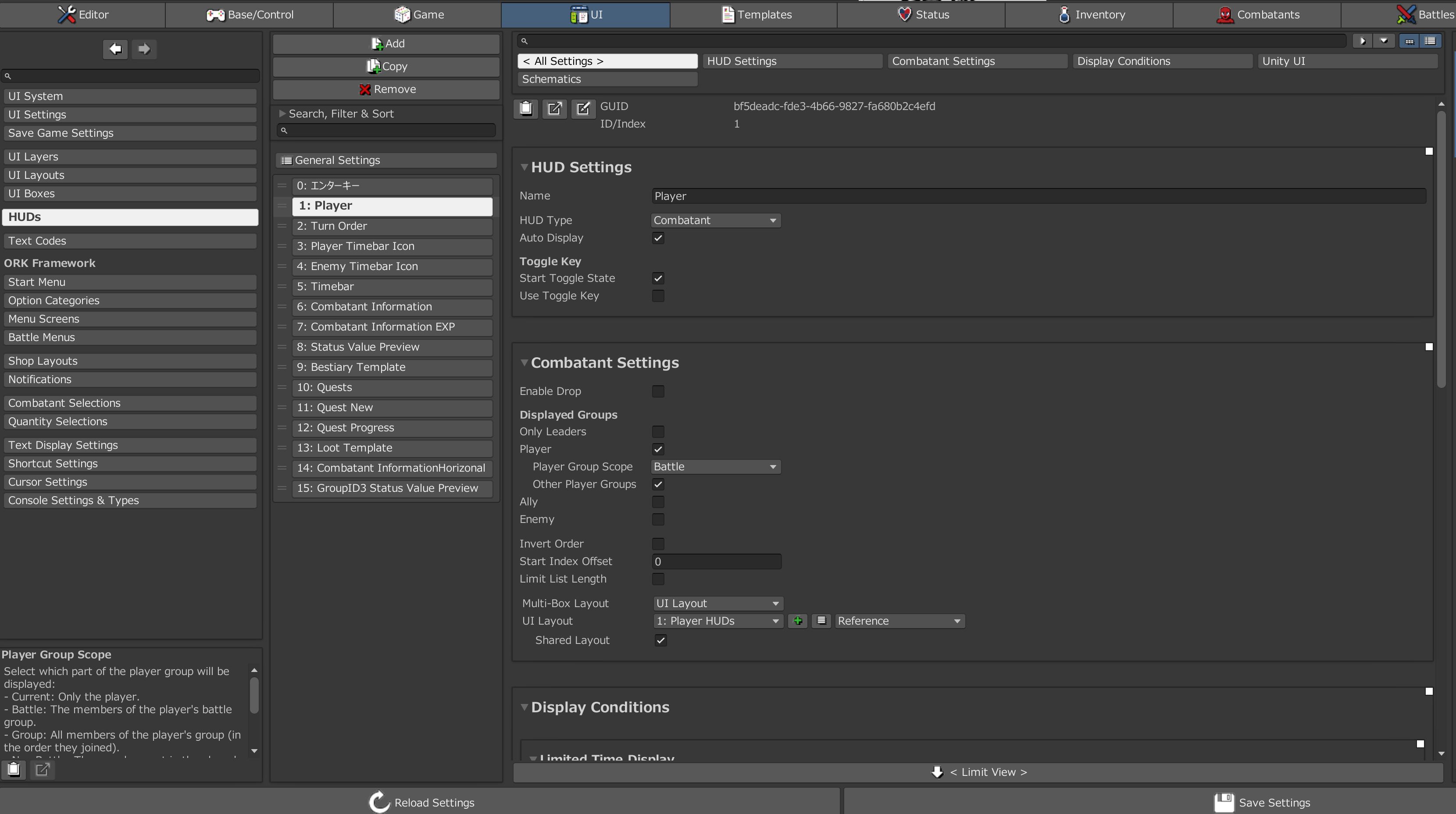Viewport: 1456px width, 814px height.
Task: Open the Player Group Scope dropdown
Action: (x=716, y=466)
